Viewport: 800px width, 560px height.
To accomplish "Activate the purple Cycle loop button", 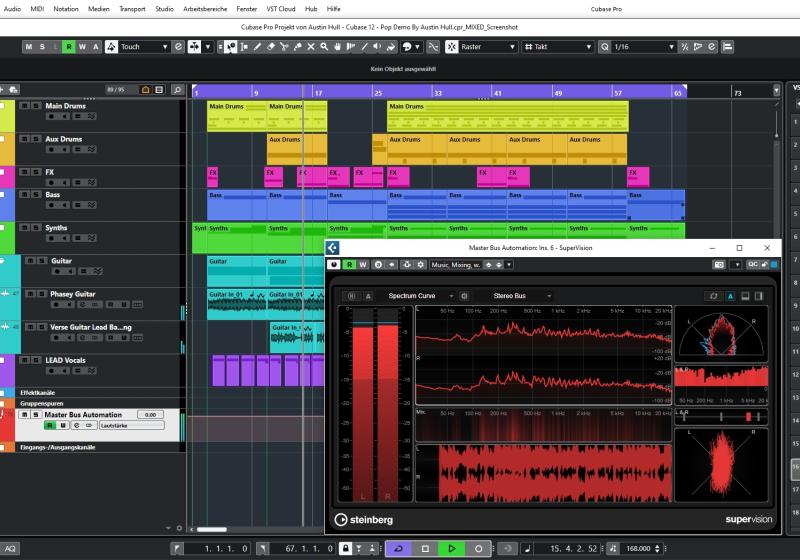I will tap(398, 548).
